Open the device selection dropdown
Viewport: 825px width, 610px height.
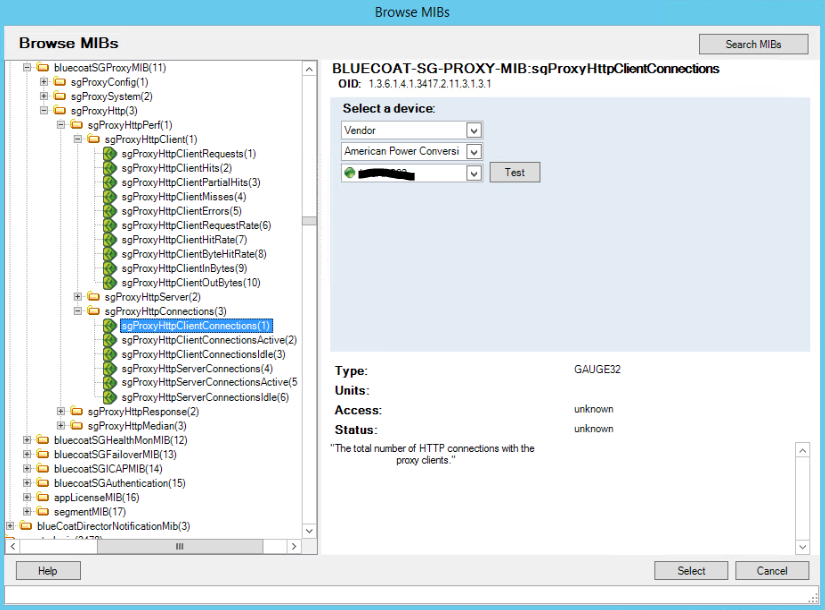[474, 173]
